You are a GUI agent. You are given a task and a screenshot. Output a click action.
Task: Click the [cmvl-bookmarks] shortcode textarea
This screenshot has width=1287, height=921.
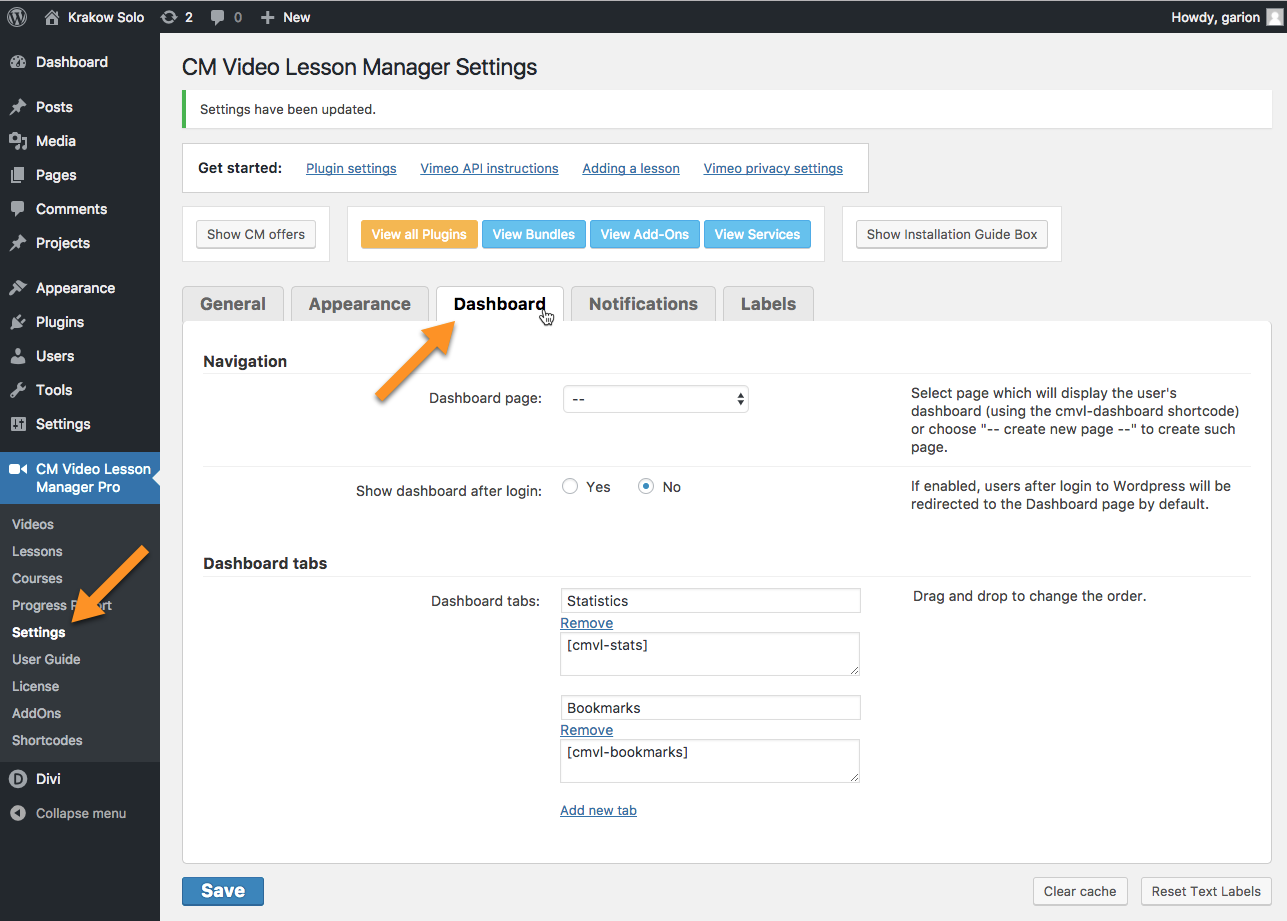coord(710,761)
